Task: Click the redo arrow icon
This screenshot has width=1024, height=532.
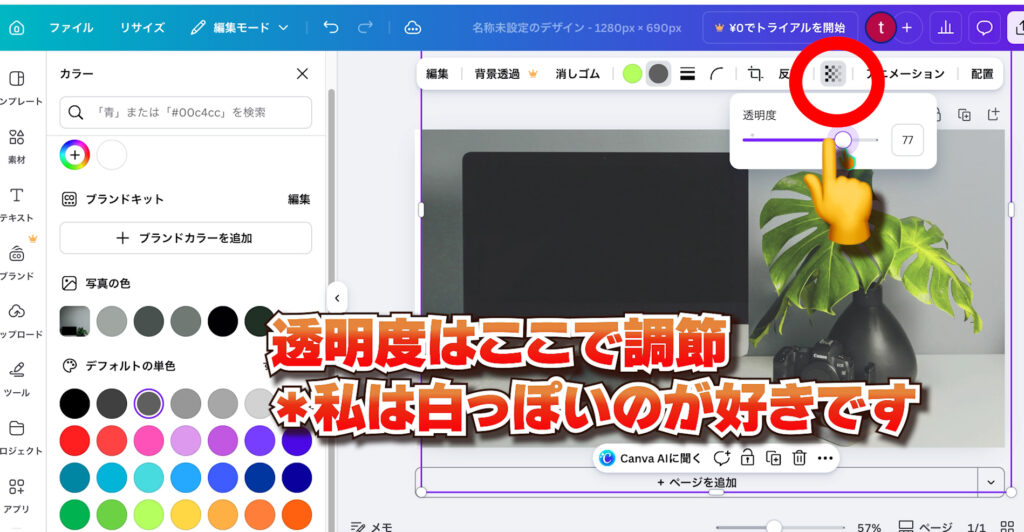Action: (x=366, y=27)
